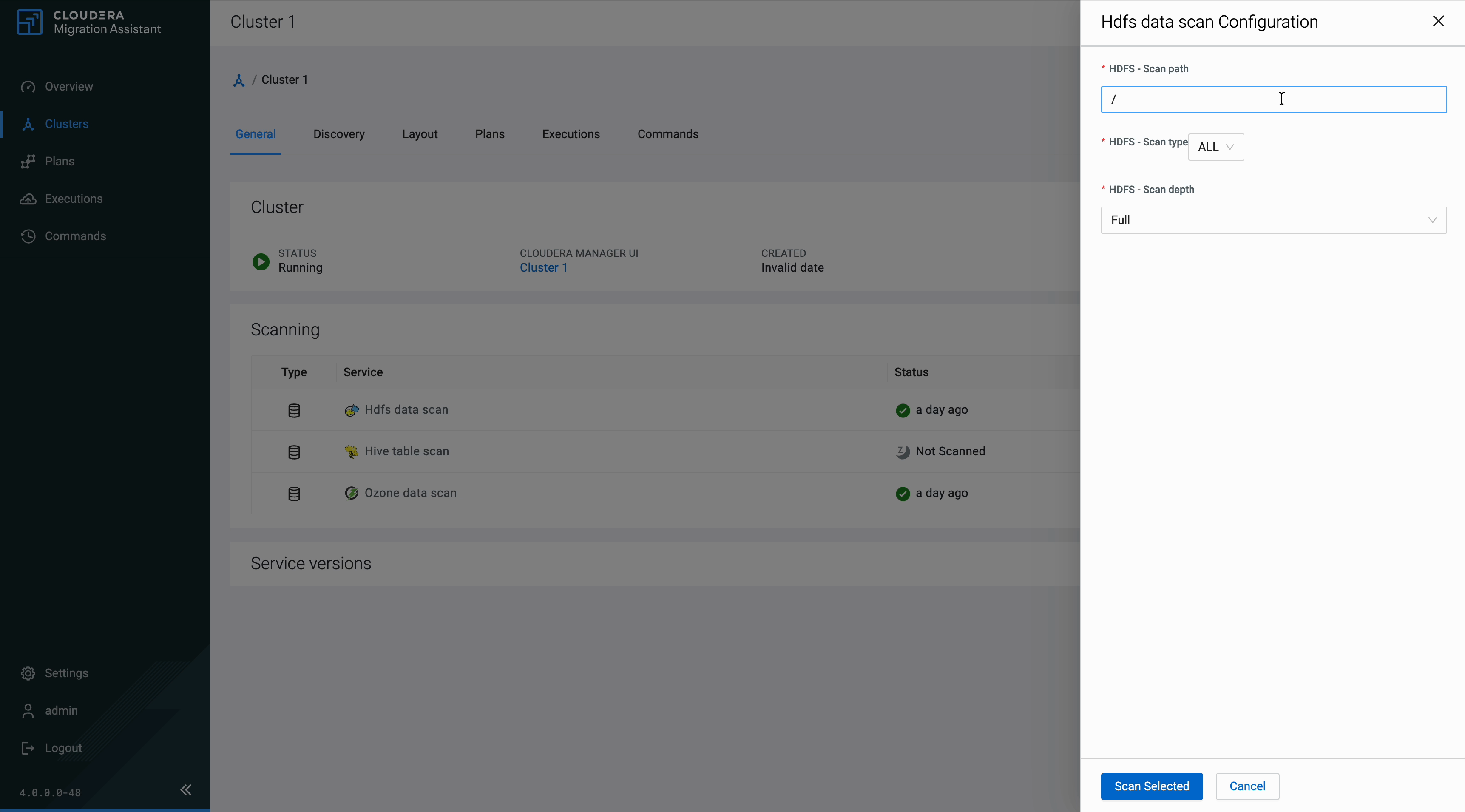Close the Hdfs data scan Configuration panel

(1438, 21)
